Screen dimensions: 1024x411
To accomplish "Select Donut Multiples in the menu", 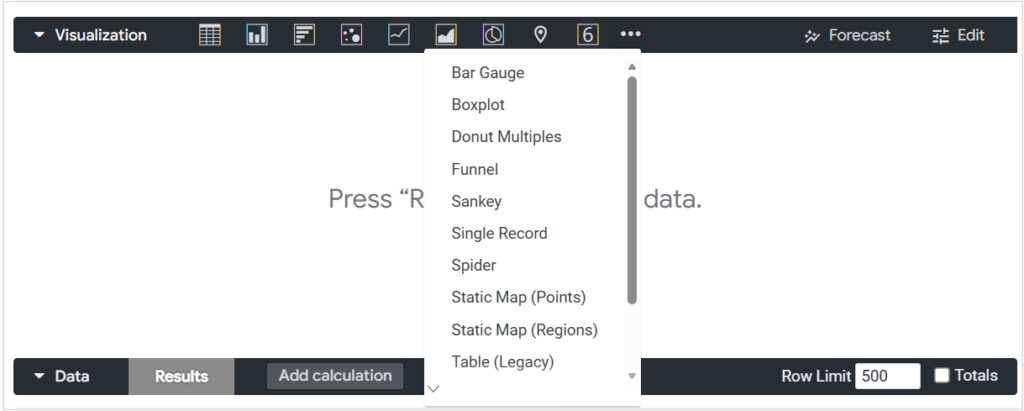I will [x=506, y=137].
